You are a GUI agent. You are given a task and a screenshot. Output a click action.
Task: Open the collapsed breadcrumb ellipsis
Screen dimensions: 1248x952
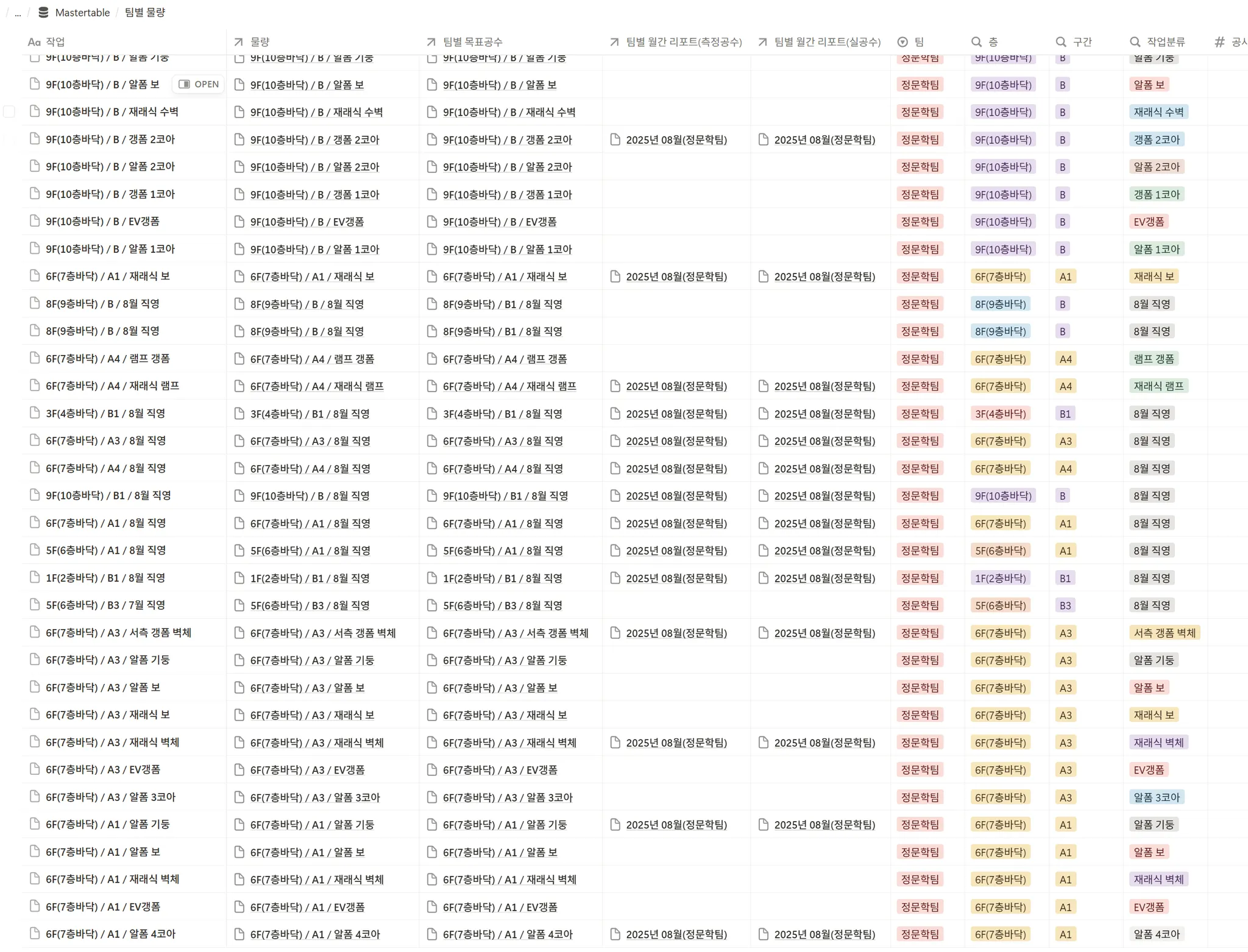pos(18,13)
